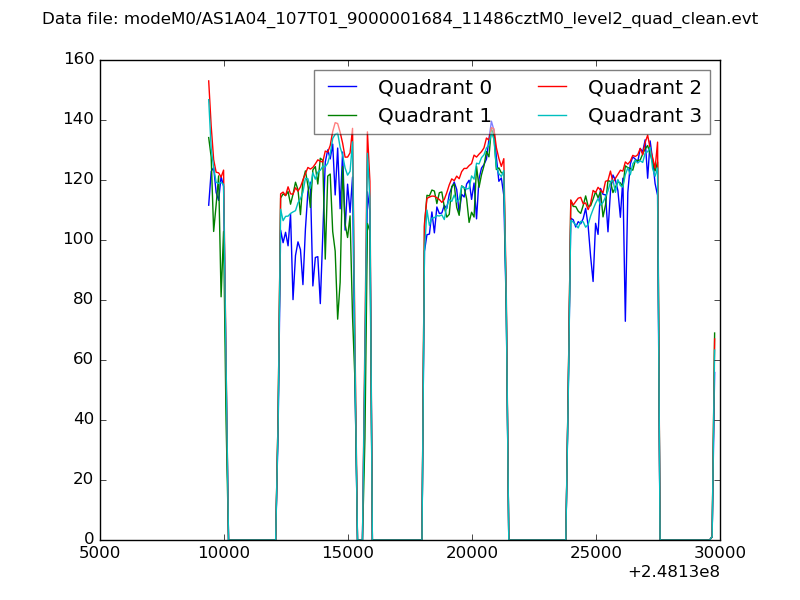Screen dimensions: 800x600
Task: Click the blue line sample for Quadrant 0
Action: [x=343, y=88]
